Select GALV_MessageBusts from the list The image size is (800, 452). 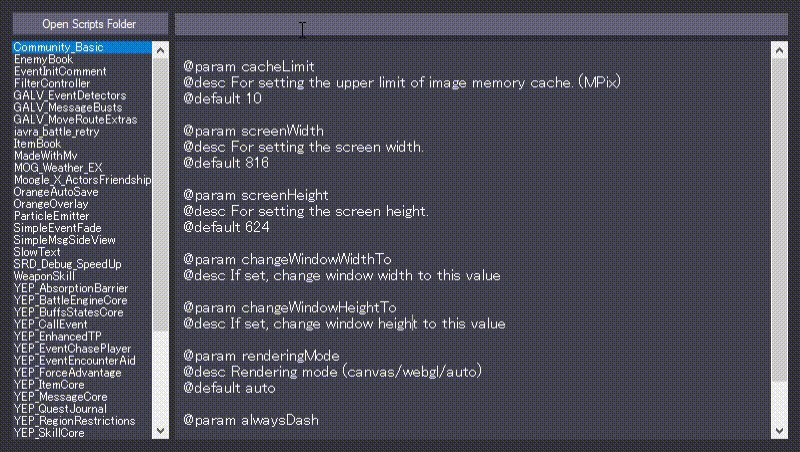coord(67,107)
